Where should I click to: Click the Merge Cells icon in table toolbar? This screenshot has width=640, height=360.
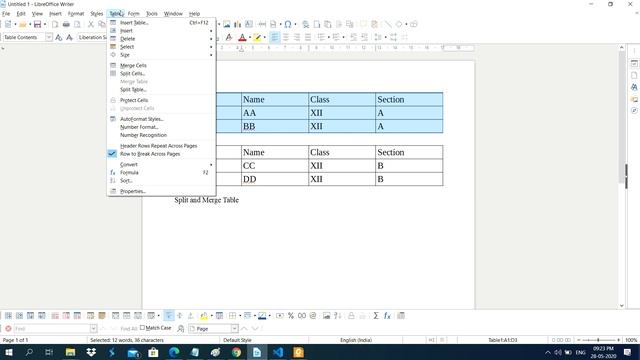coord(116,316)
